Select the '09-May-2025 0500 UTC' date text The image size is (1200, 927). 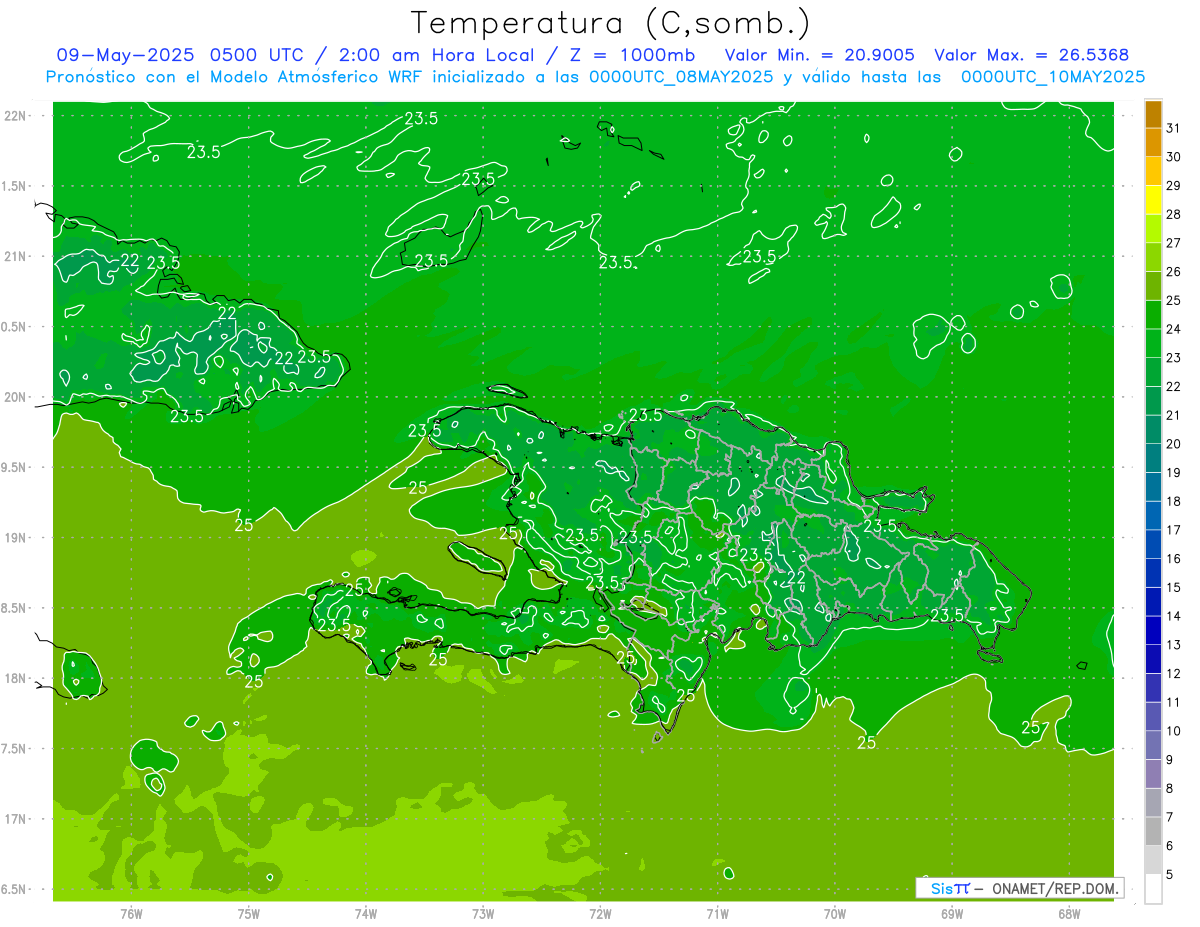coord(181,56)
